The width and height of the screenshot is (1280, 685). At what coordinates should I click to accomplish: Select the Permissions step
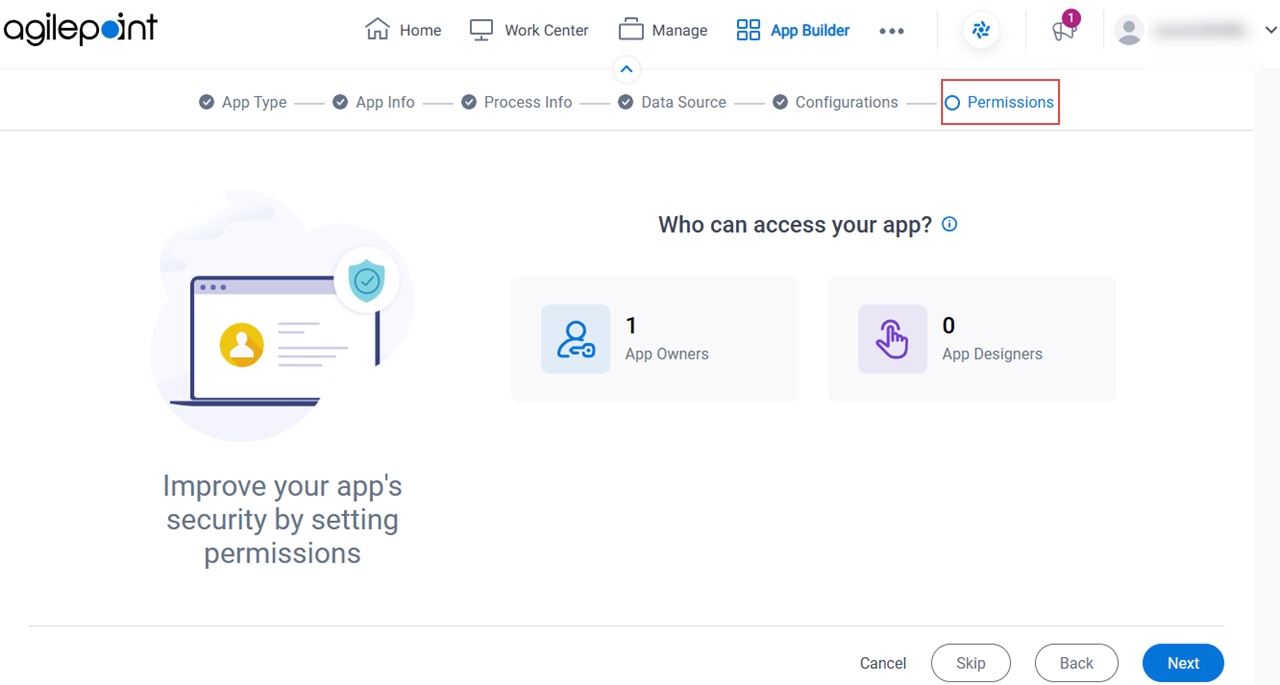click(999, 102)
